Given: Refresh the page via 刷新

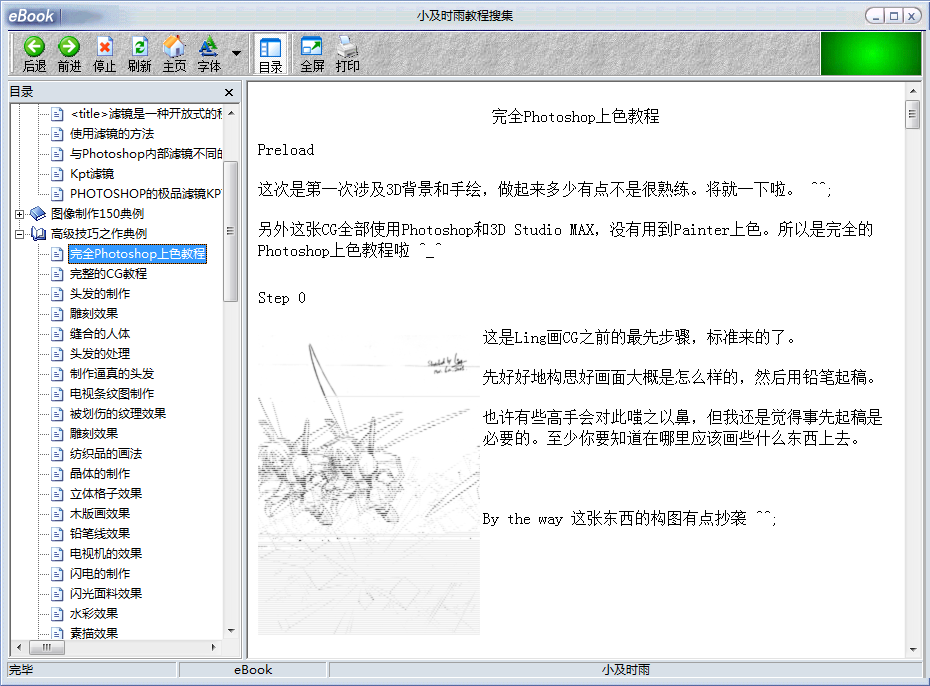Looking at the screenshot, I should click(x=139, y=54).
